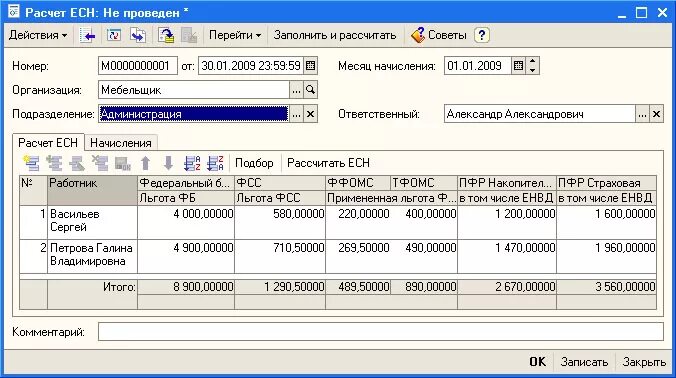Click Заполнить и рассчитать button
The height and width of the screenshot is (378, 676).
coord(335,35)
